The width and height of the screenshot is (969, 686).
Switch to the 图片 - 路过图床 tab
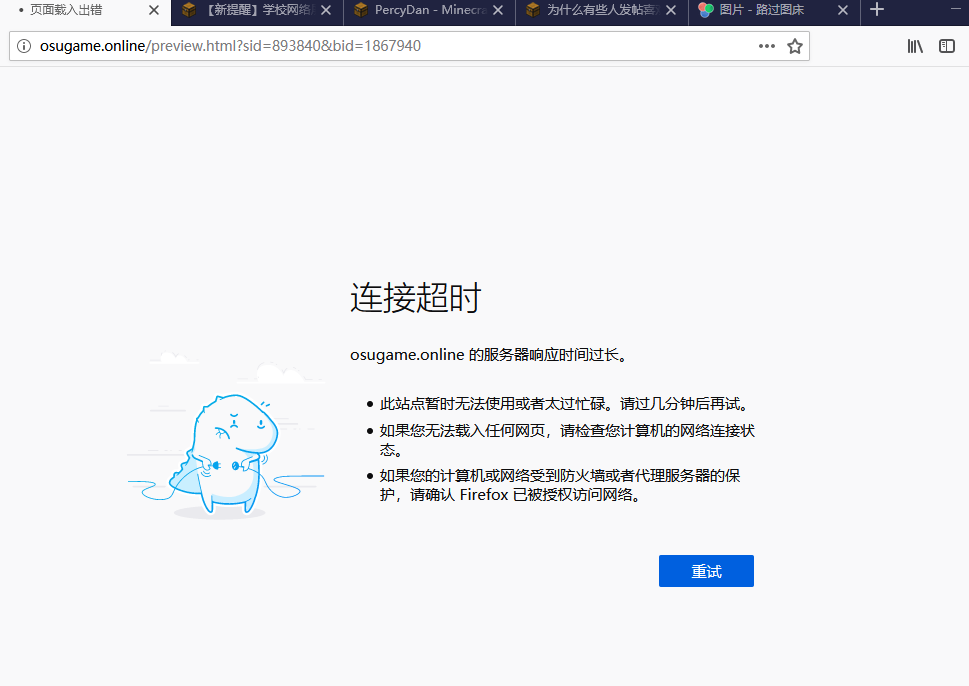(x=765, y=10)
